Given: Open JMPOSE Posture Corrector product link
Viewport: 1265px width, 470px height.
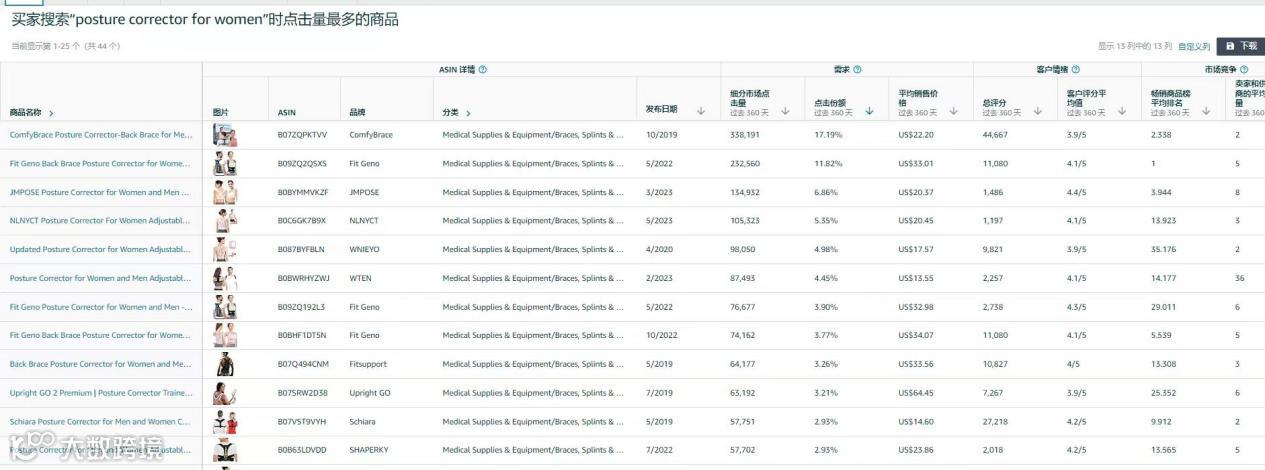Looking at the screenshot, I should coord(99,192).
